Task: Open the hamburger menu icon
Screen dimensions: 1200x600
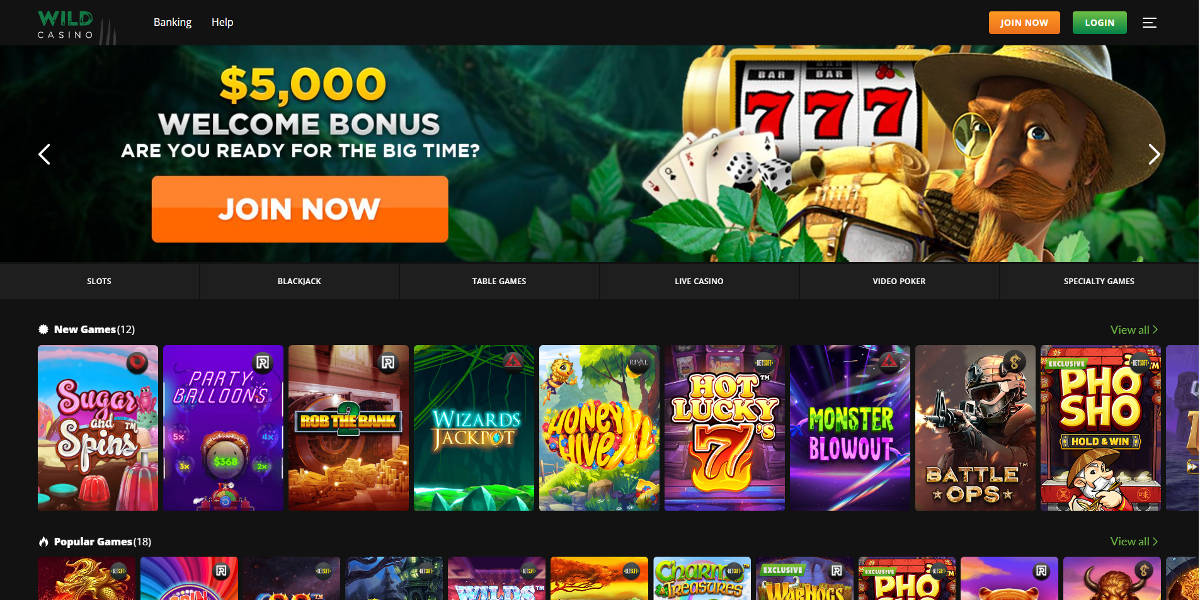Action: [1149, 22]
